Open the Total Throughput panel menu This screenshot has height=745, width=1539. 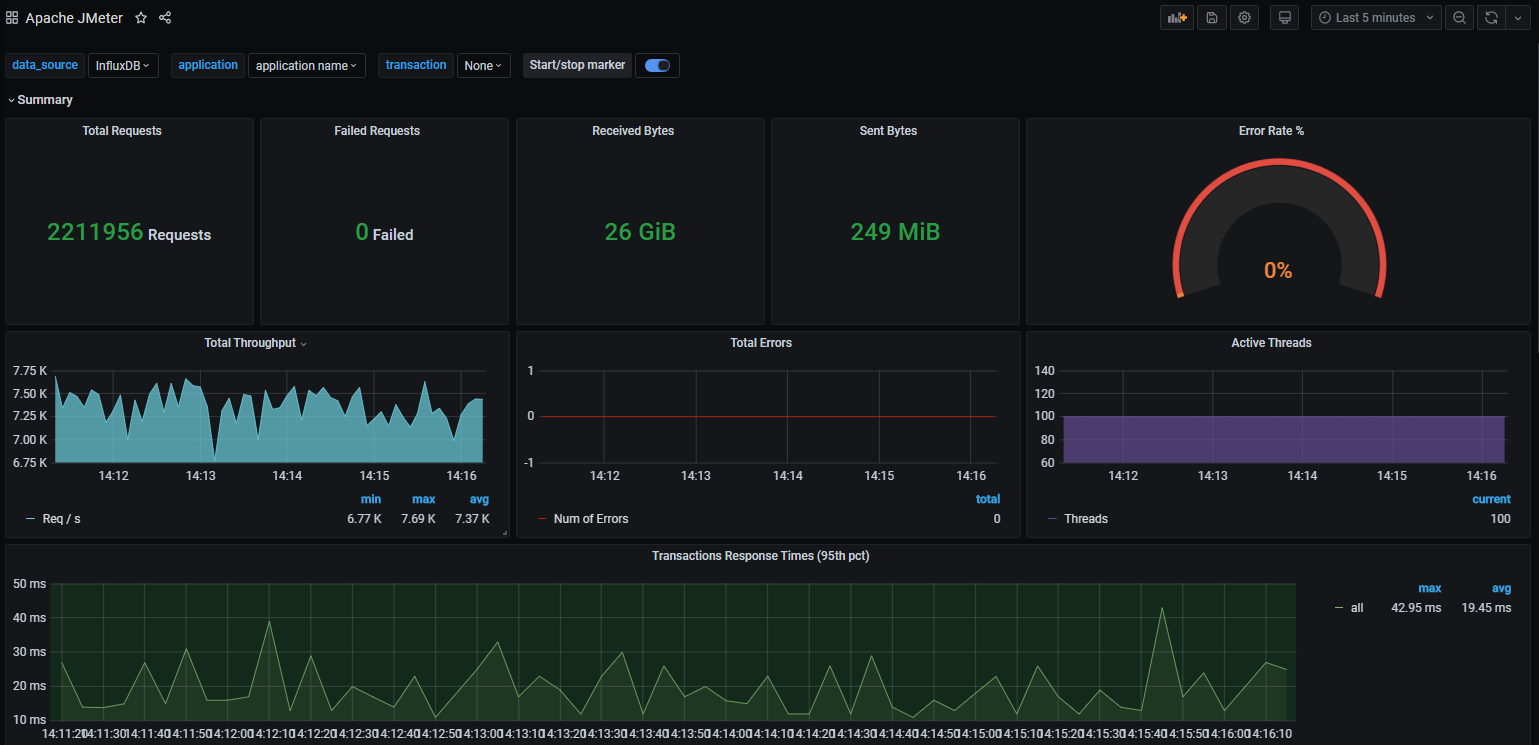[255, 342]
